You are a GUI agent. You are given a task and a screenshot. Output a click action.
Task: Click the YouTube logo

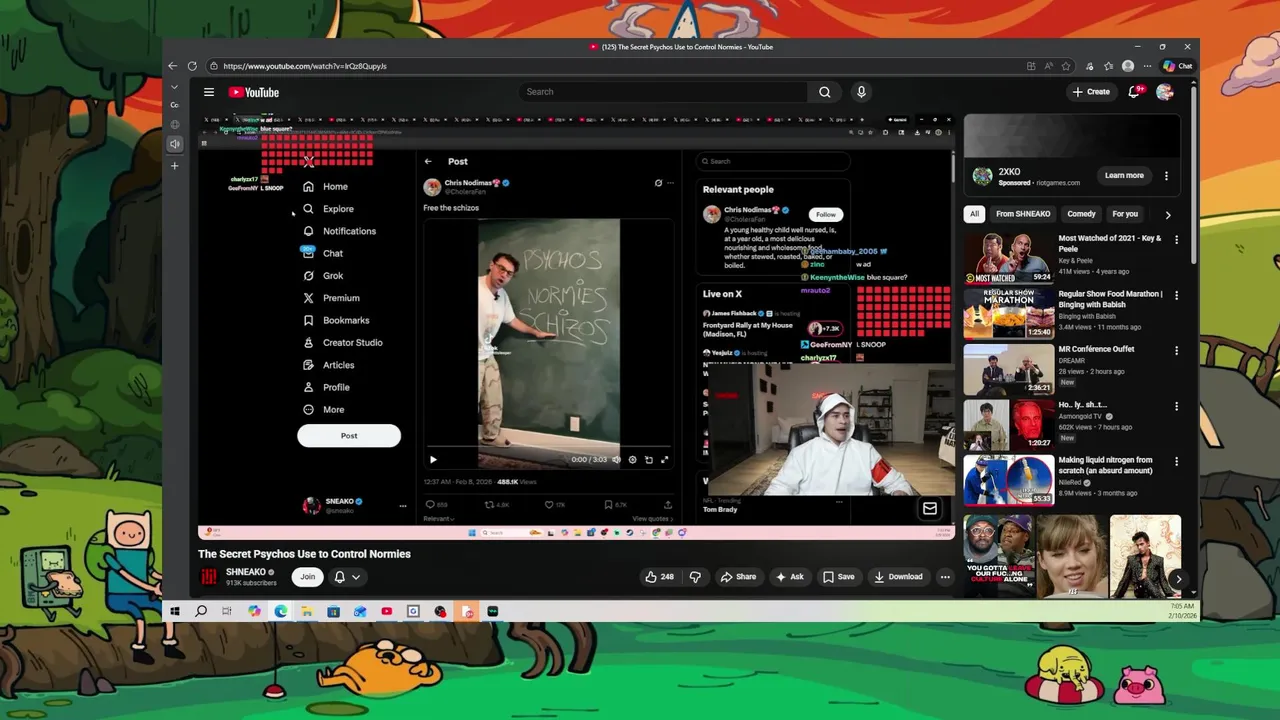[x=254, y=92]
